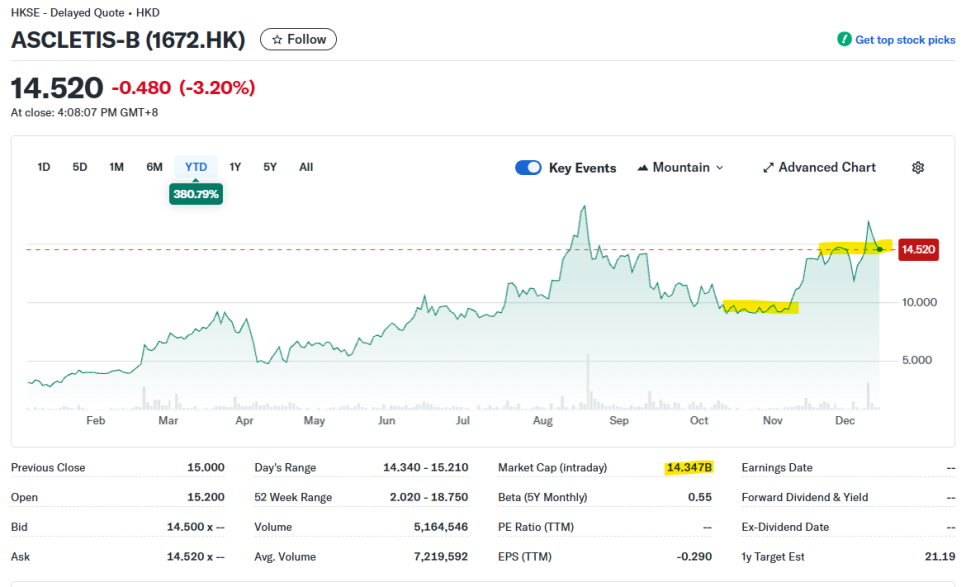Select the All time range tab
Viewport: 966px width, 587px height.
(x=306, y=167)
